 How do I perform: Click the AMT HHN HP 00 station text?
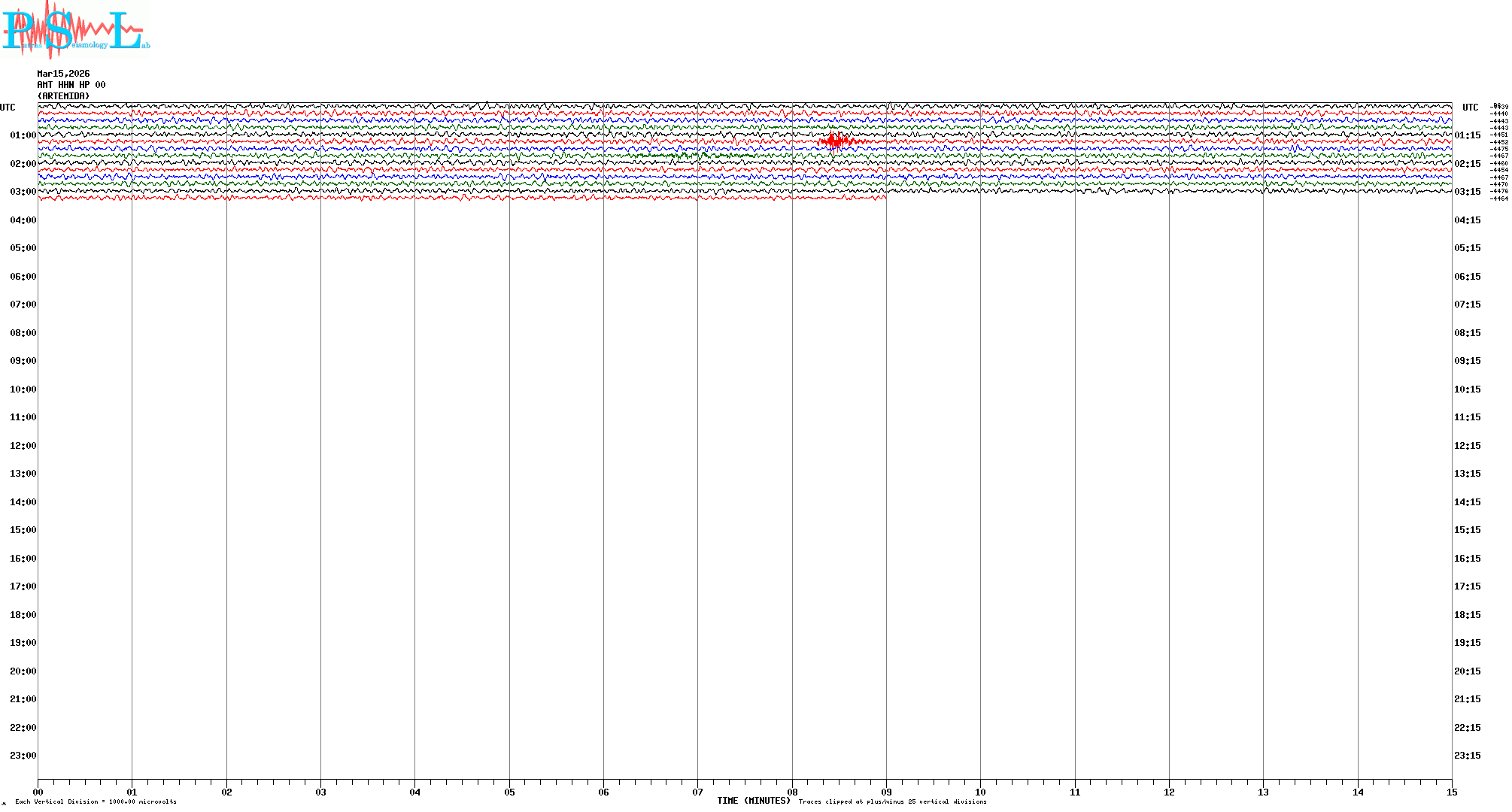click(x=71, y=85)
